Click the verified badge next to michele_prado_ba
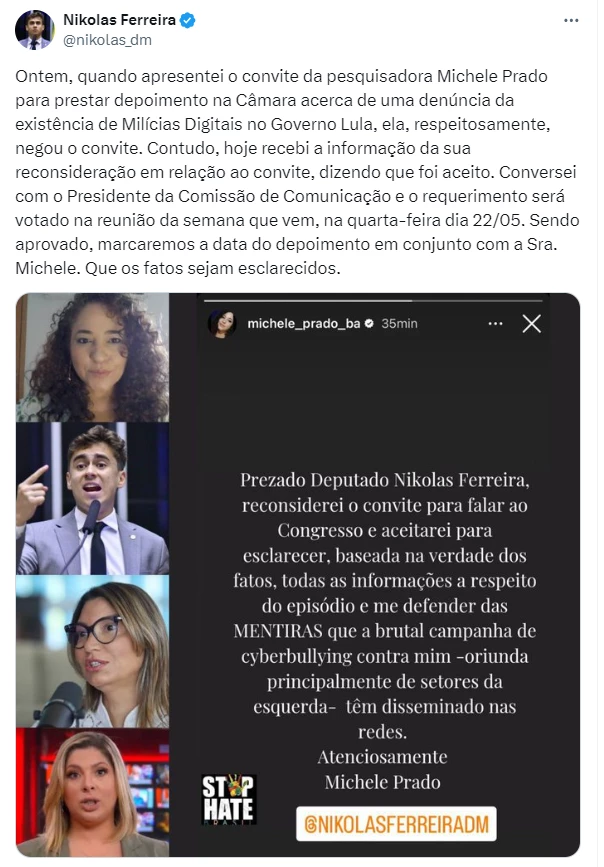The width and height of the screenshot is (604, 867). pyautogui.click(x=369, y=323)
